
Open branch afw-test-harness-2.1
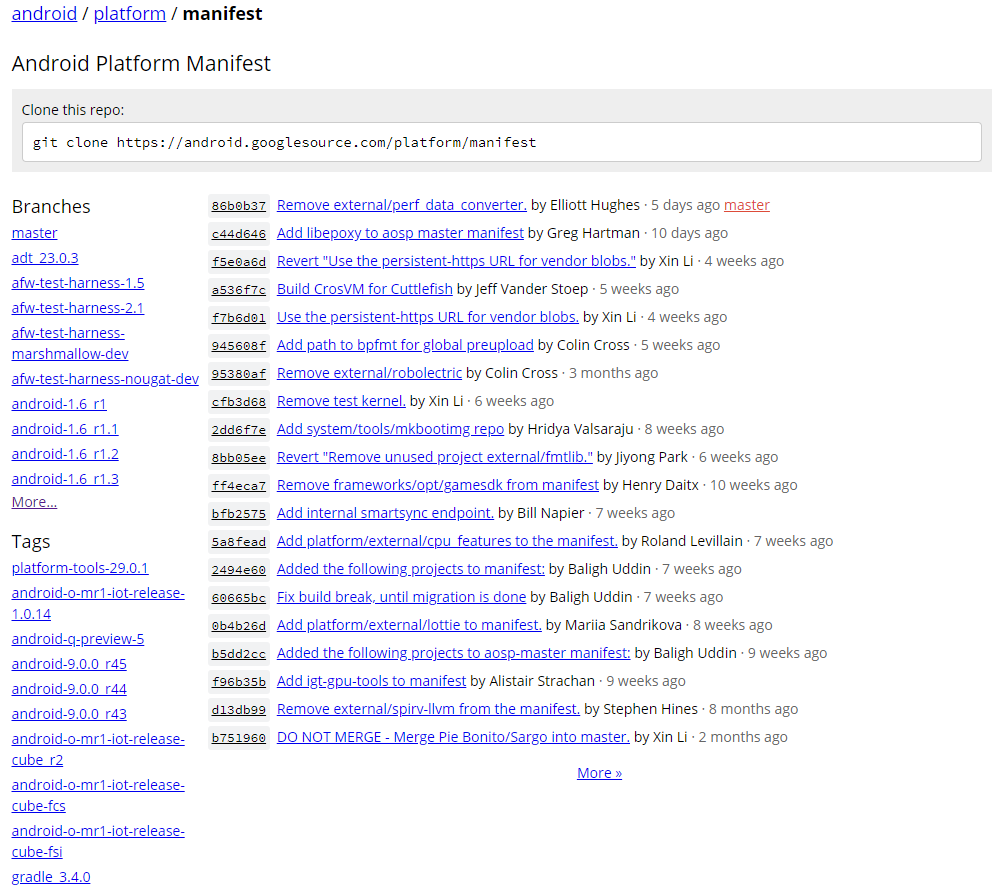(78, 308)
